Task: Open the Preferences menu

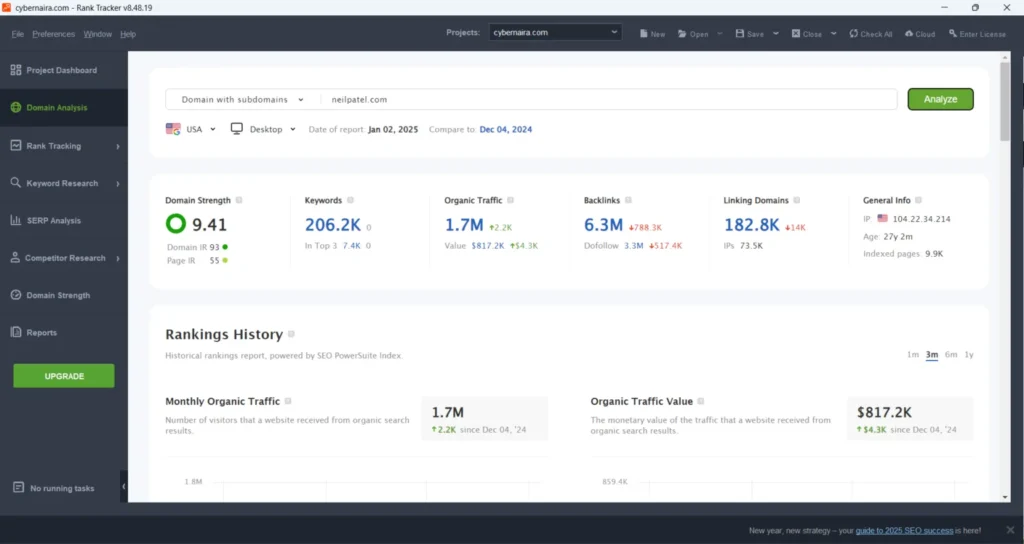Action: point(53,34)
